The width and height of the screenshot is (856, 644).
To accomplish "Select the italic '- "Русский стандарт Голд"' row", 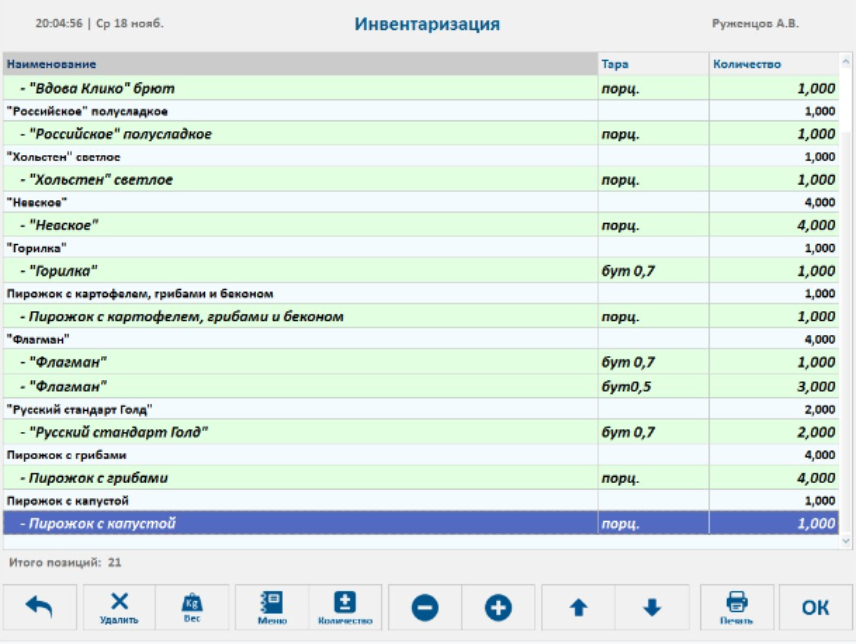I will coord(421,432).
